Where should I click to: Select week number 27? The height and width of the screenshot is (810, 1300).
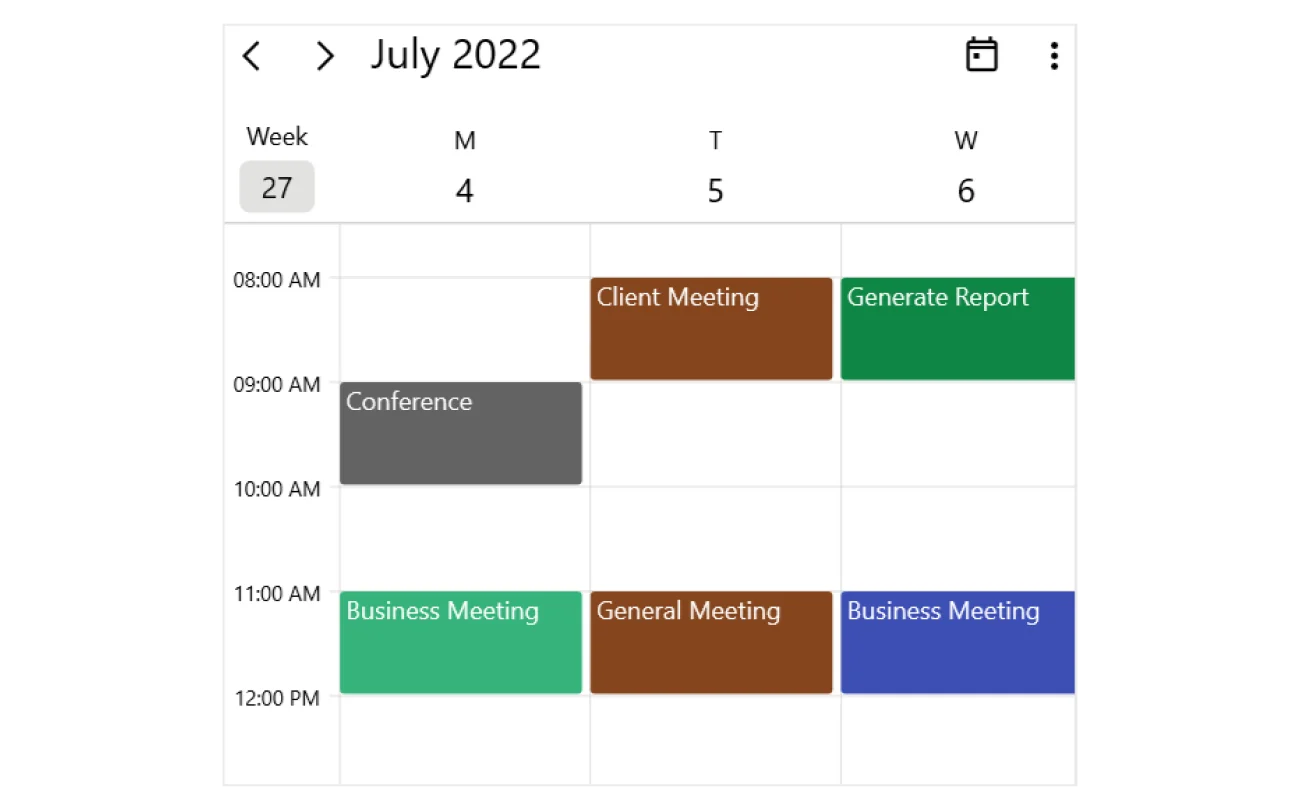(x=276, y=186)
